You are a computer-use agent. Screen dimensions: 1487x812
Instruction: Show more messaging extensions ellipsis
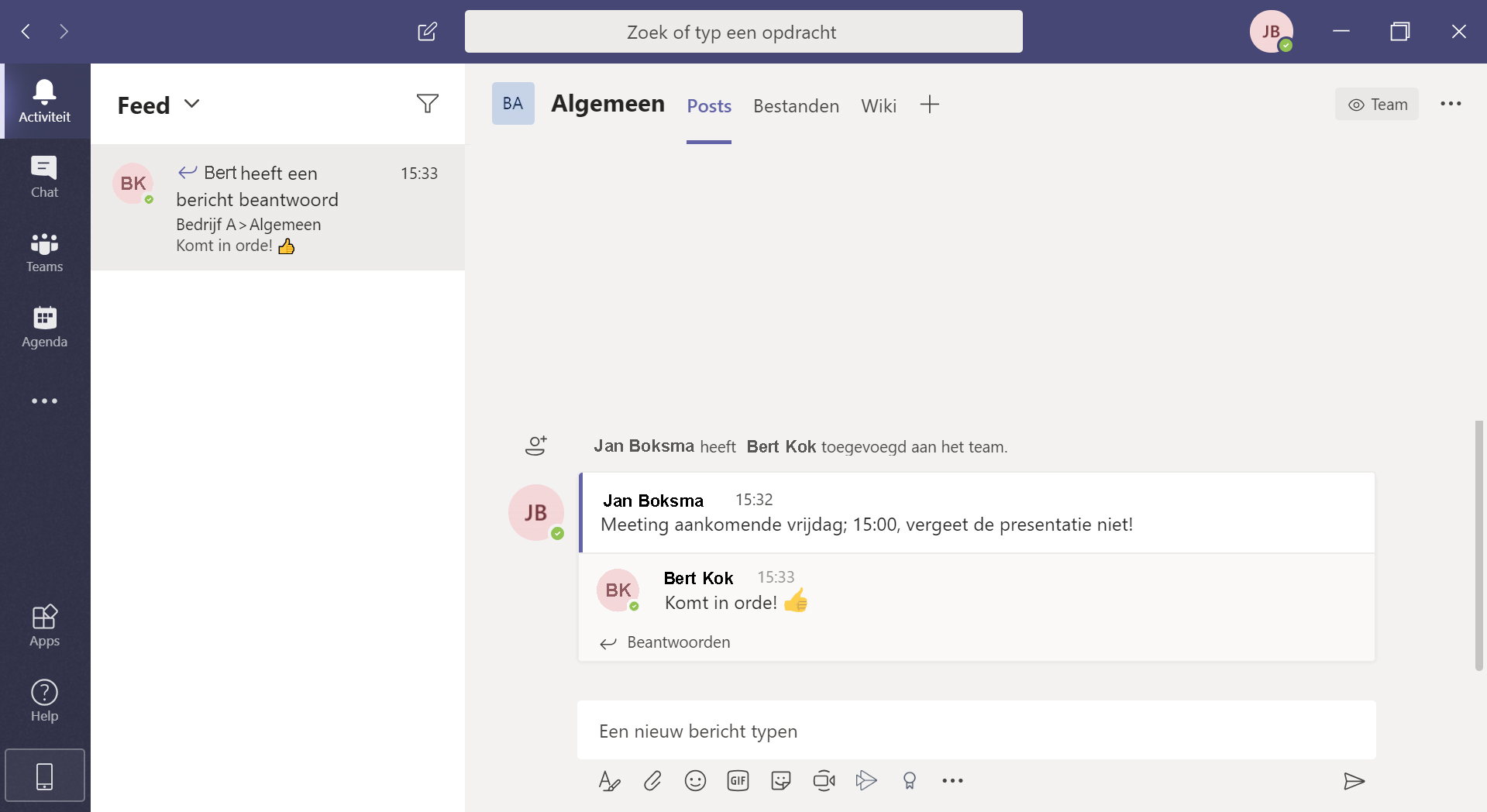point(952,781)
